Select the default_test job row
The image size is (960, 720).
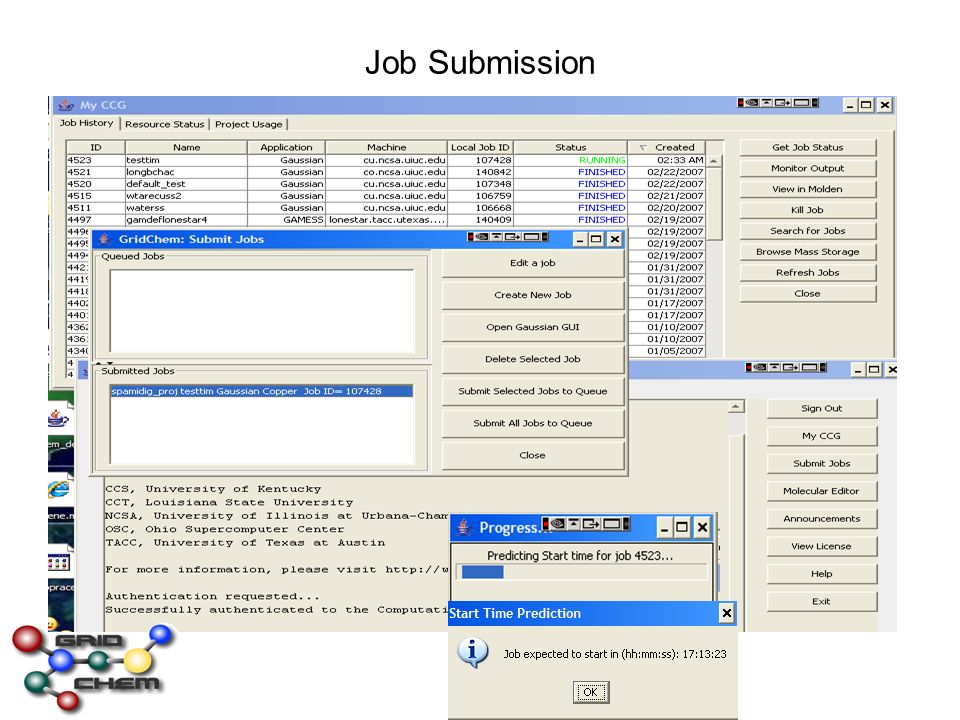pyautogui.click(x=386, y=184)
